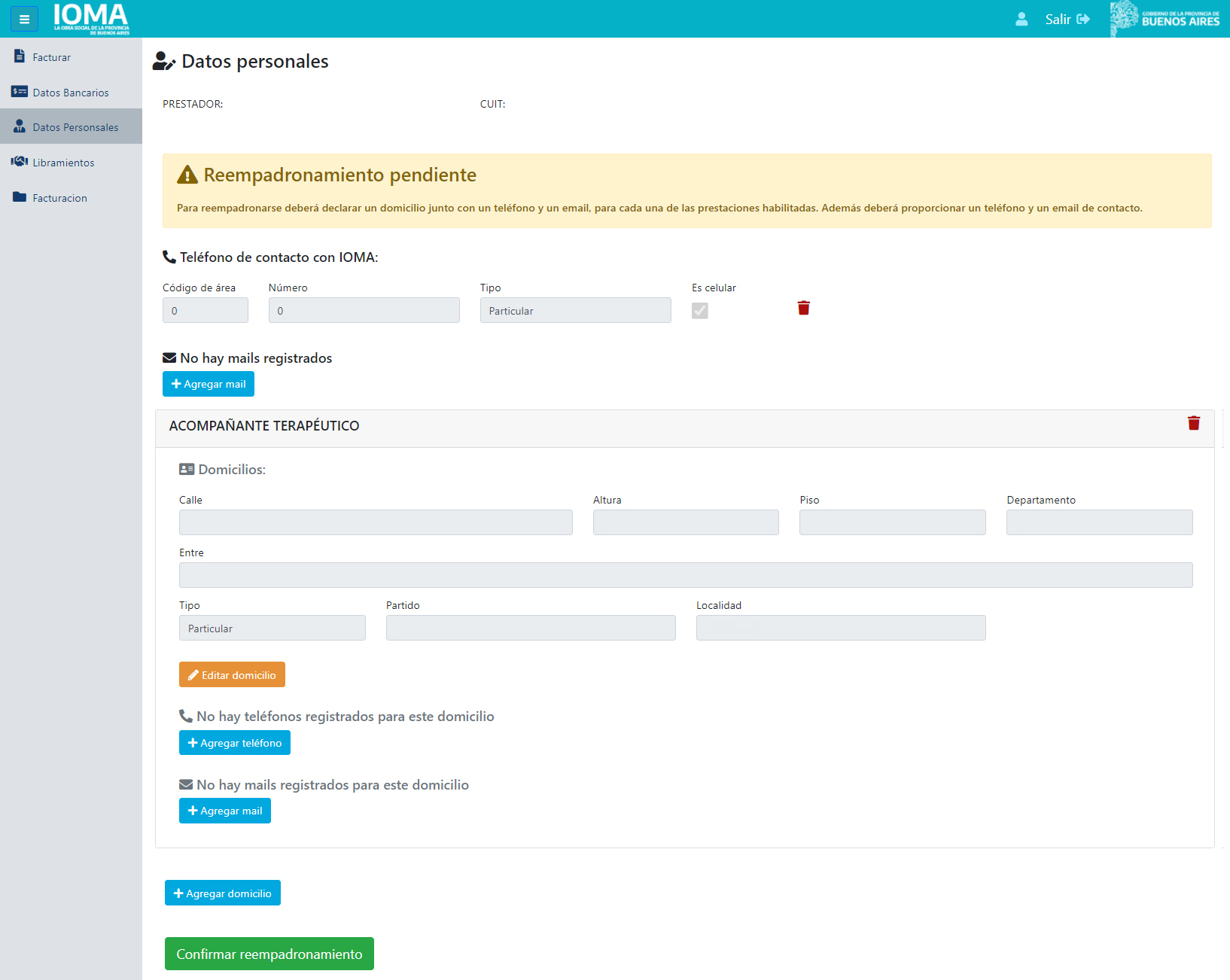Click the orange Editar domicilio button

(232, 674)
